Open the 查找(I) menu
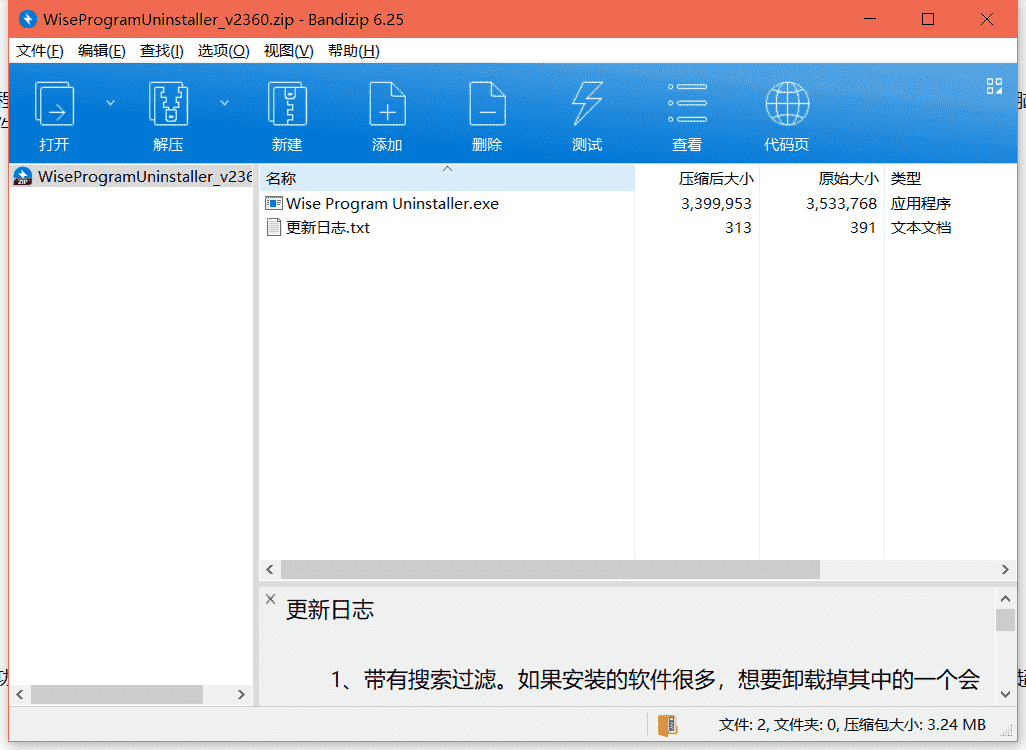 pyautogui.click(x=162, y=51)
